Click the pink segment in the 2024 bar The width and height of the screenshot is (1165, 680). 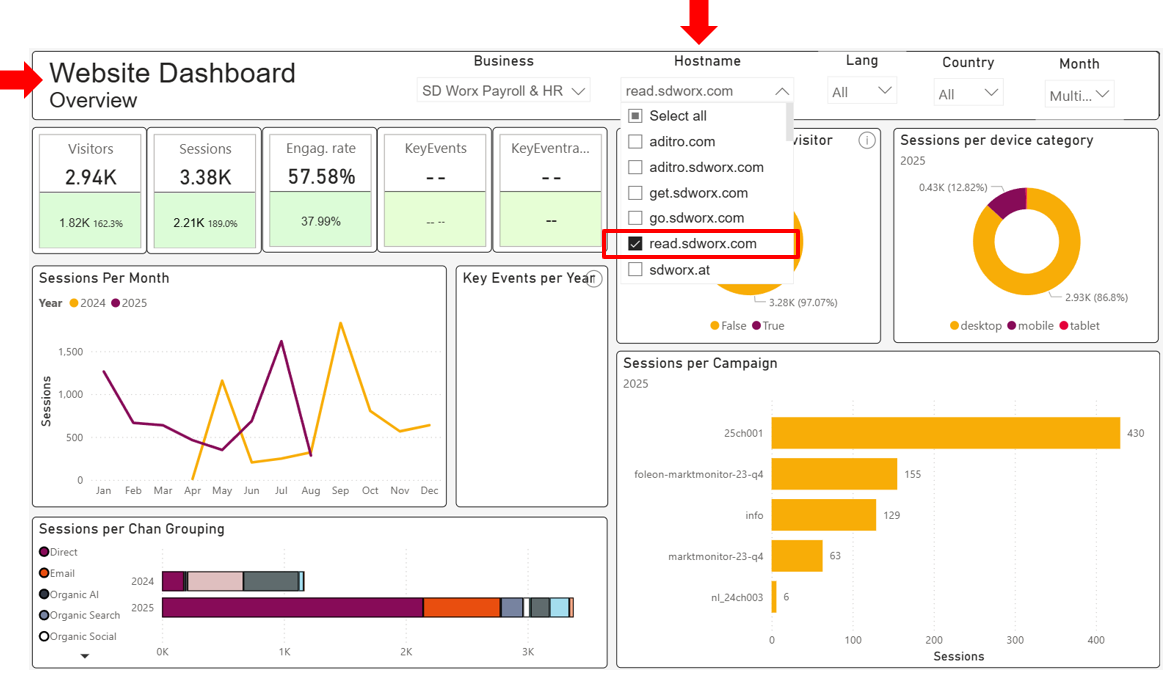click(x=215, y=581)
